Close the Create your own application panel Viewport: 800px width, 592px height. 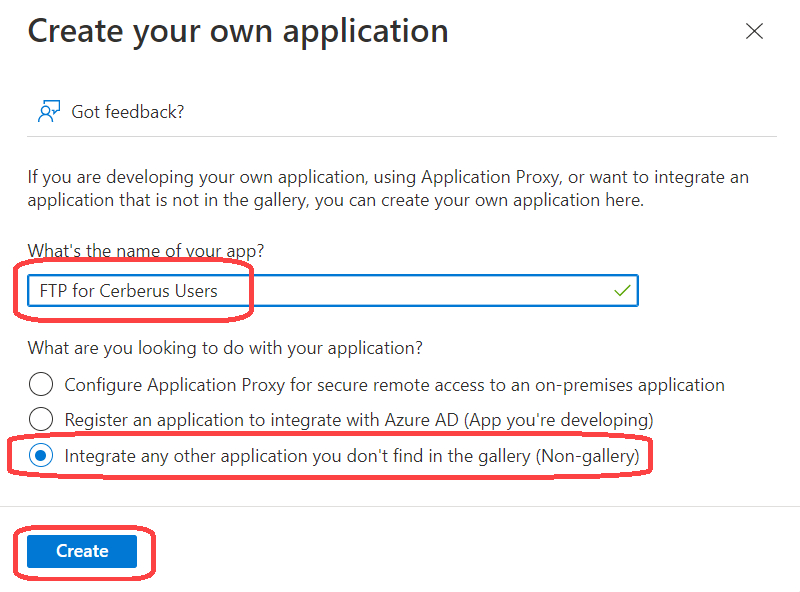(755, 31)
